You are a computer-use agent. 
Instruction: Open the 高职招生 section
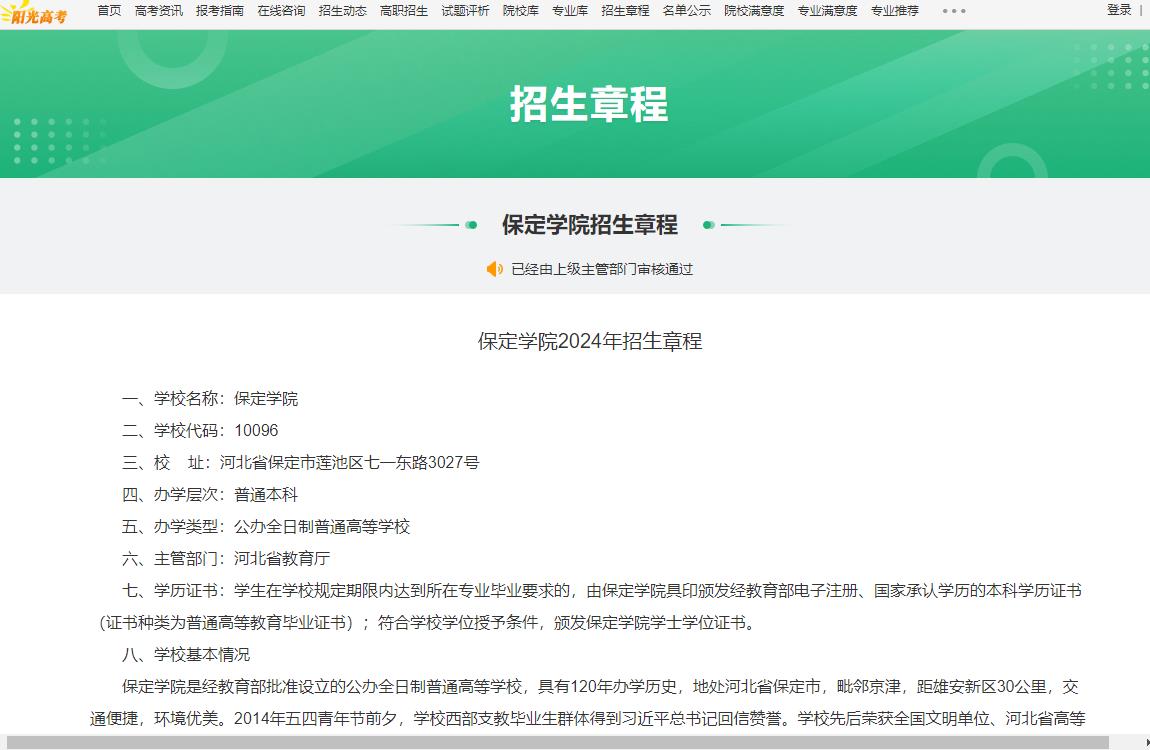(403, 11)
